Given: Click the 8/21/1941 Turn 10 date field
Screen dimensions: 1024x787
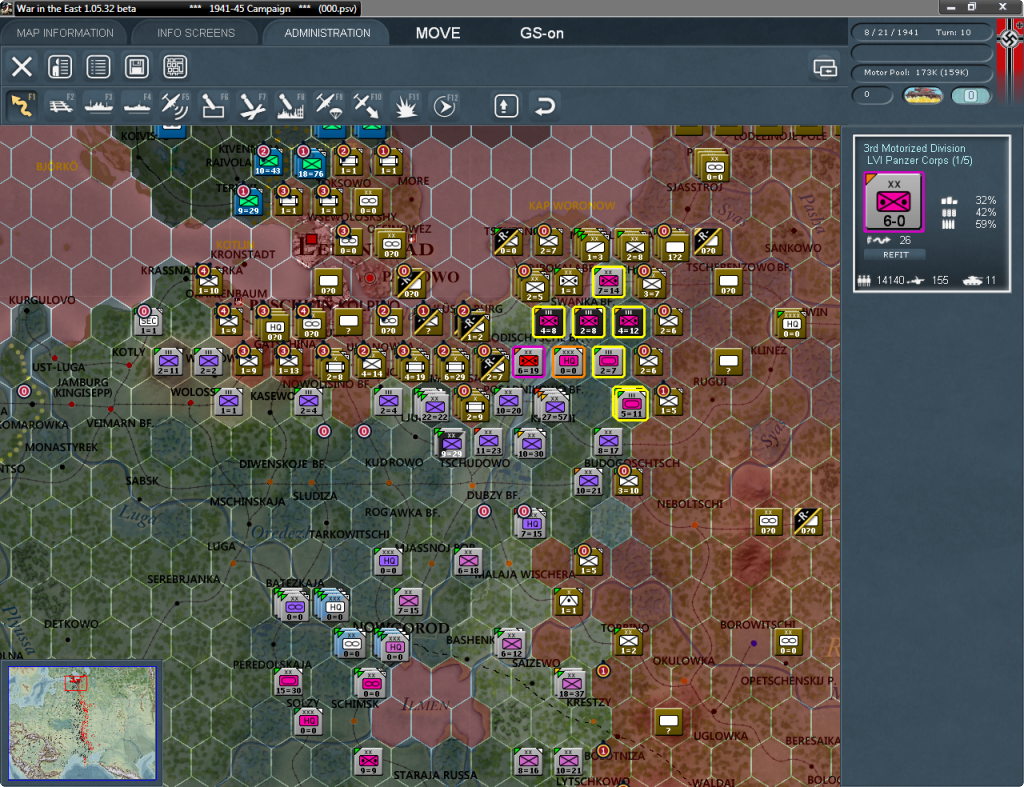Looking at the screenshot, I should pos(921,32).
